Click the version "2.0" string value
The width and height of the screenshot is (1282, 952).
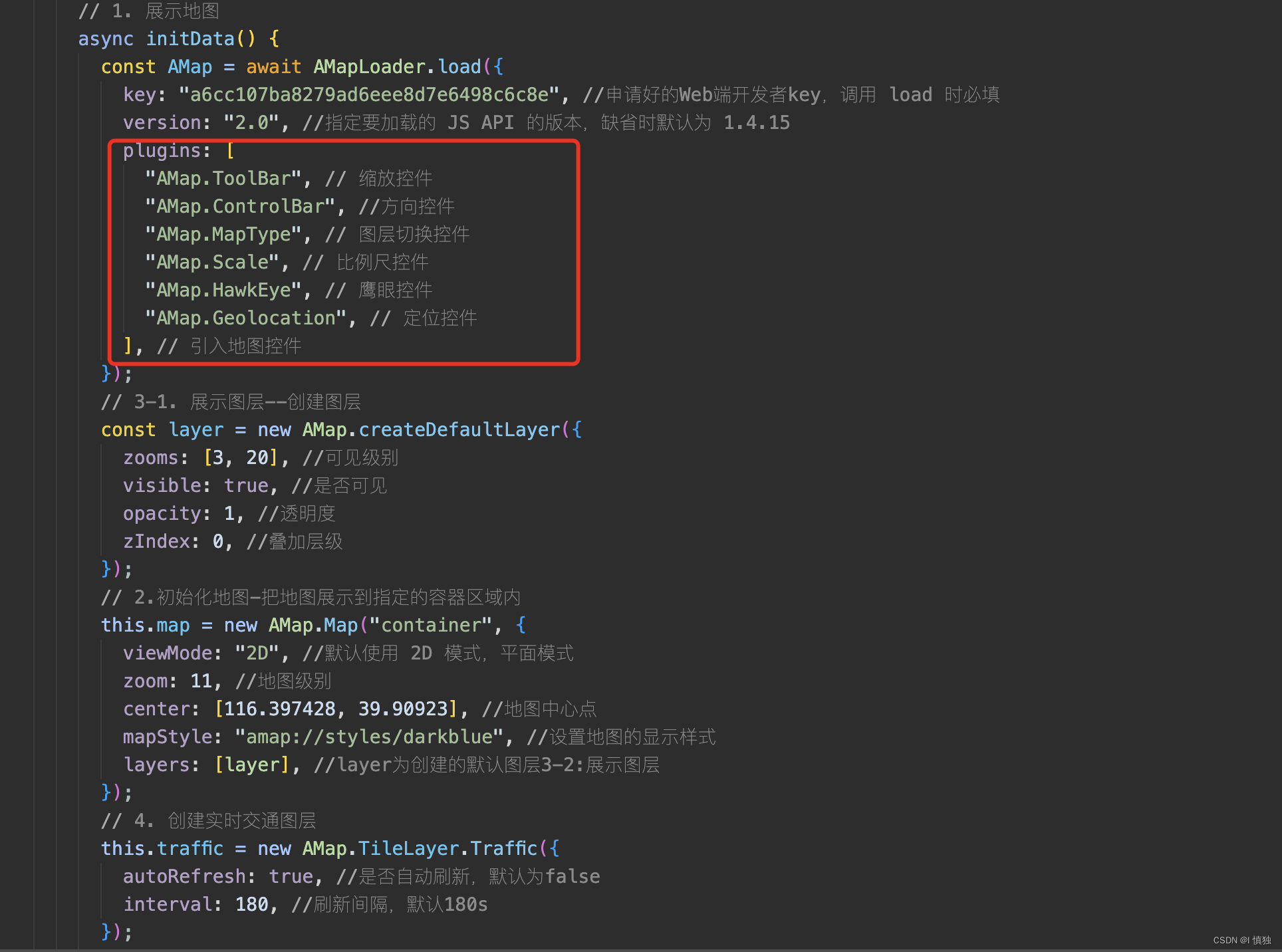point(251,122)
